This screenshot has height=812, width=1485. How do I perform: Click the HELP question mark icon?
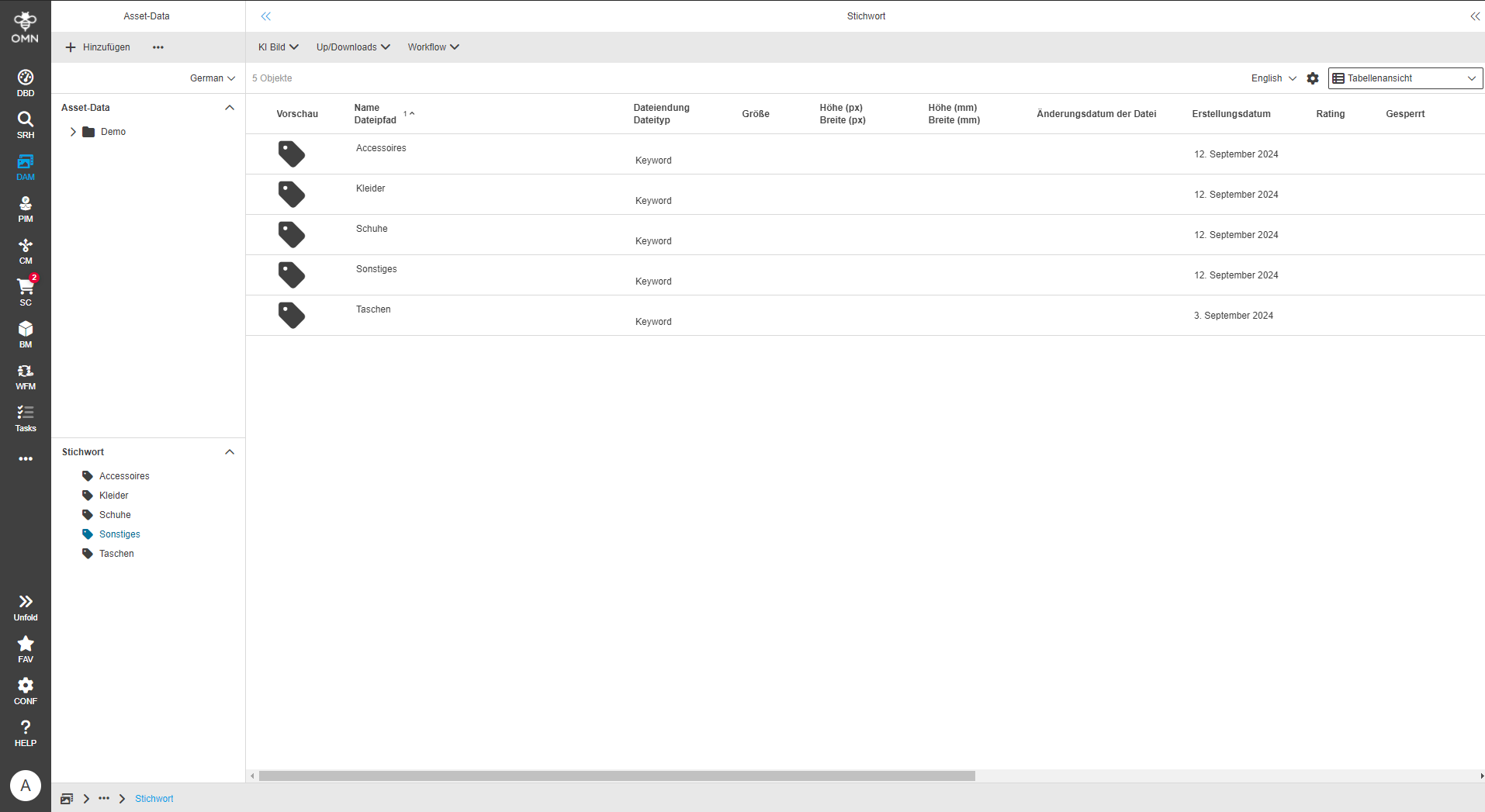25,730
